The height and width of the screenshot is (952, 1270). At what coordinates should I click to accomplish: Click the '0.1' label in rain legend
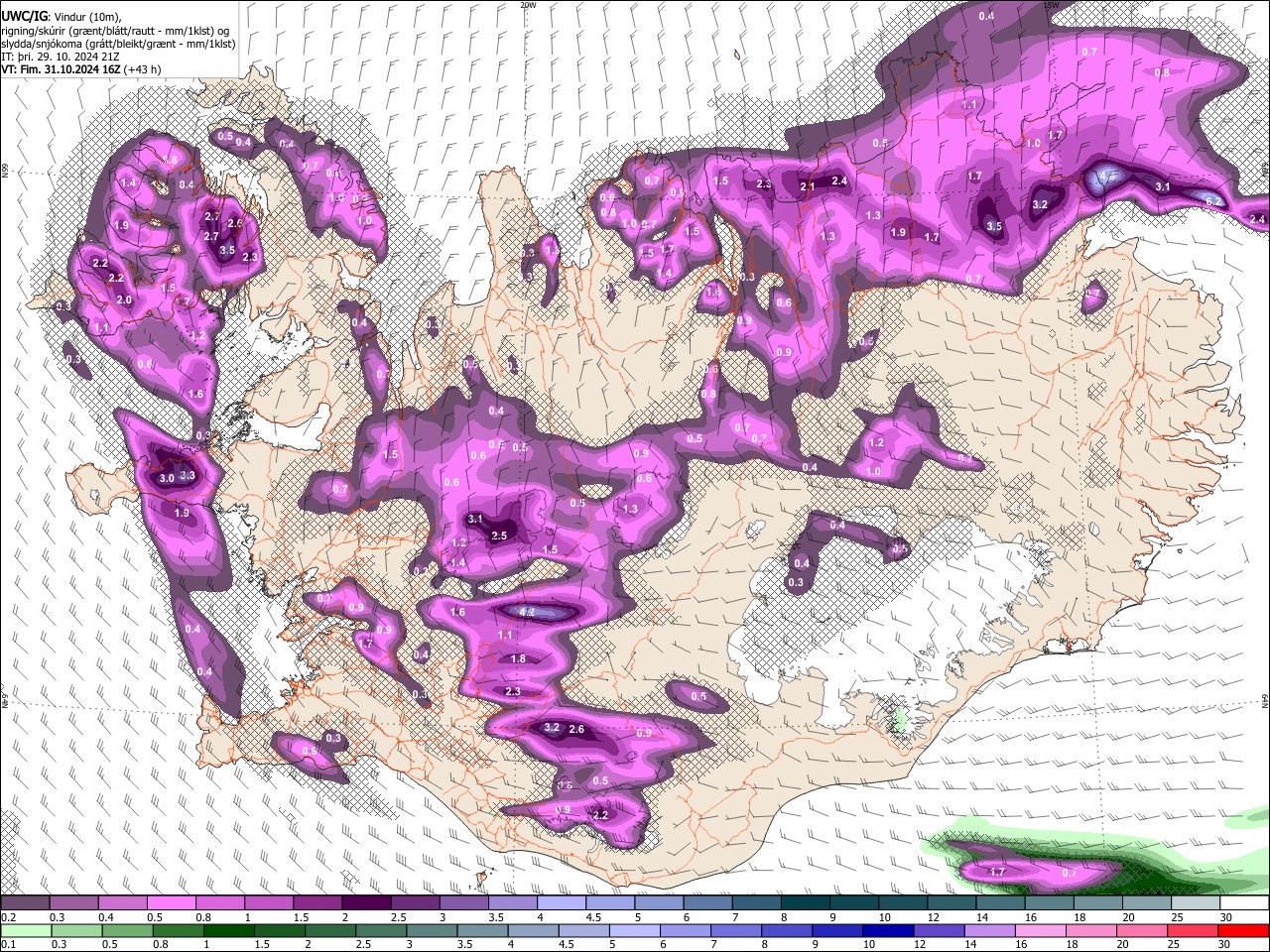point(9,944)
